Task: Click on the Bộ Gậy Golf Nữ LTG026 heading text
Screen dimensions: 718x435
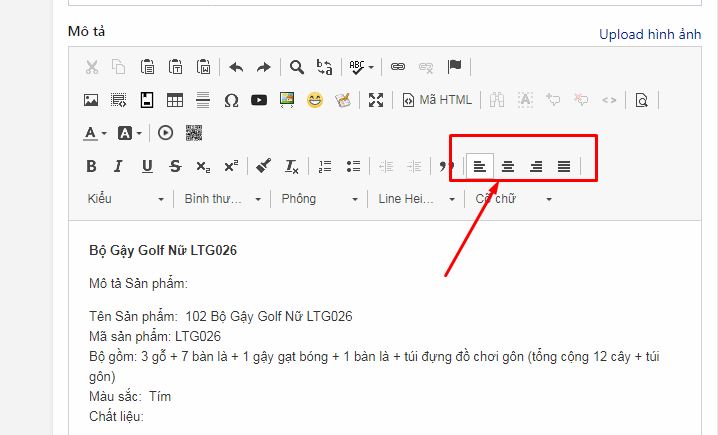Action: point(162,250)
